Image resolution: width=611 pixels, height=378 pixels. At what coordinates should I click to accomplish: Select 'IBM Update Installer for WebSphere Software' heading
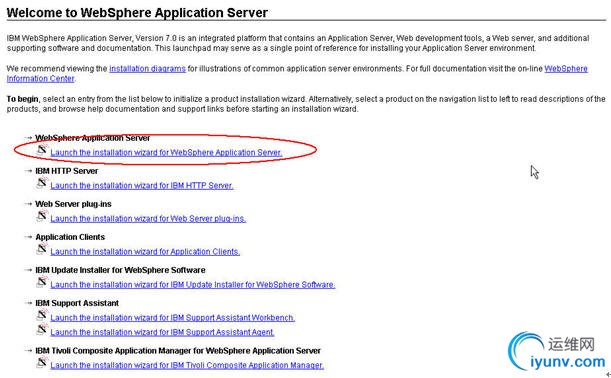(120, 270)
